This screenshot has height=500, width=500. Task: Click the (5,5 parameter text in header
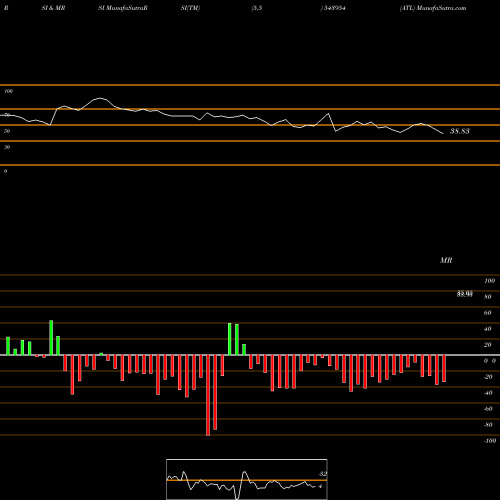257,8
